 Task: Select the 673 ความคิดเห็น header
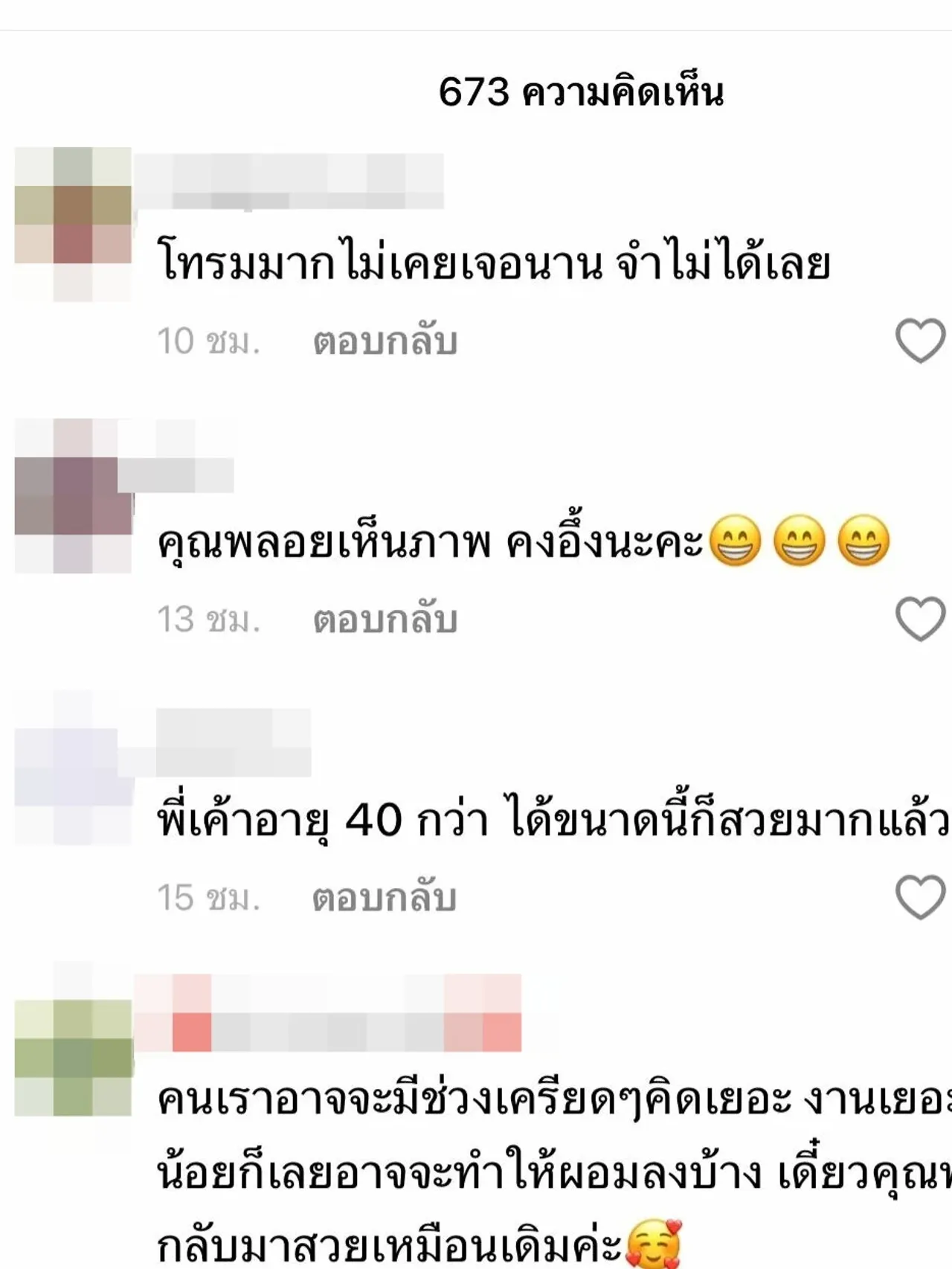pos(581,92)
